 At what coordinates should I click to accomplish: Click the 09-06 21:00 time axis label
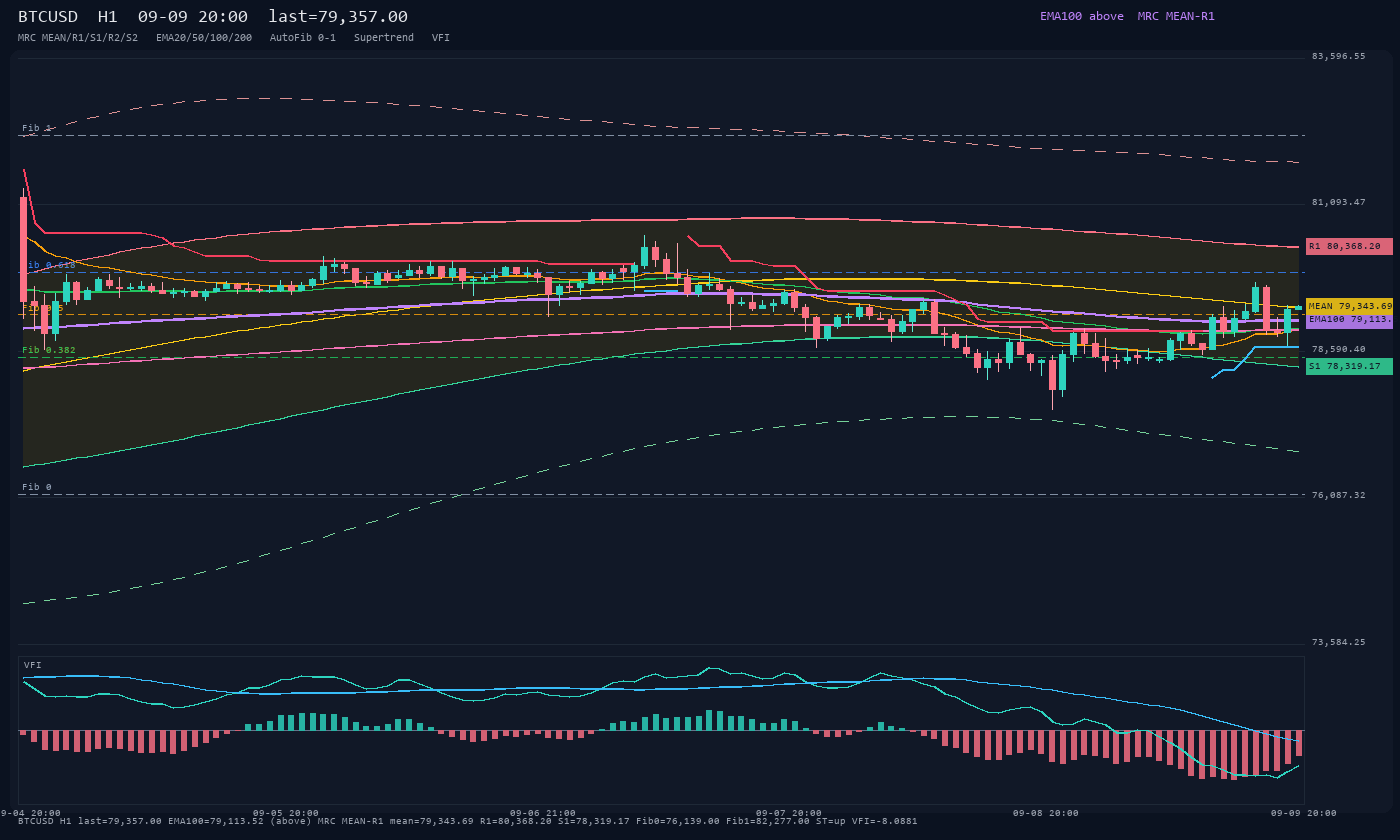(543, 813)
